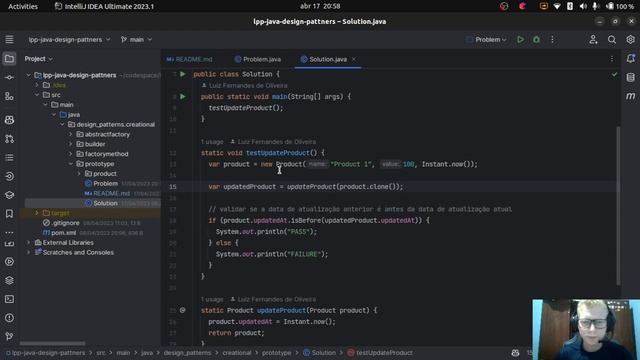Click the inspection green checkmark
The image size is (640, 360).
(x=614, y=74)
